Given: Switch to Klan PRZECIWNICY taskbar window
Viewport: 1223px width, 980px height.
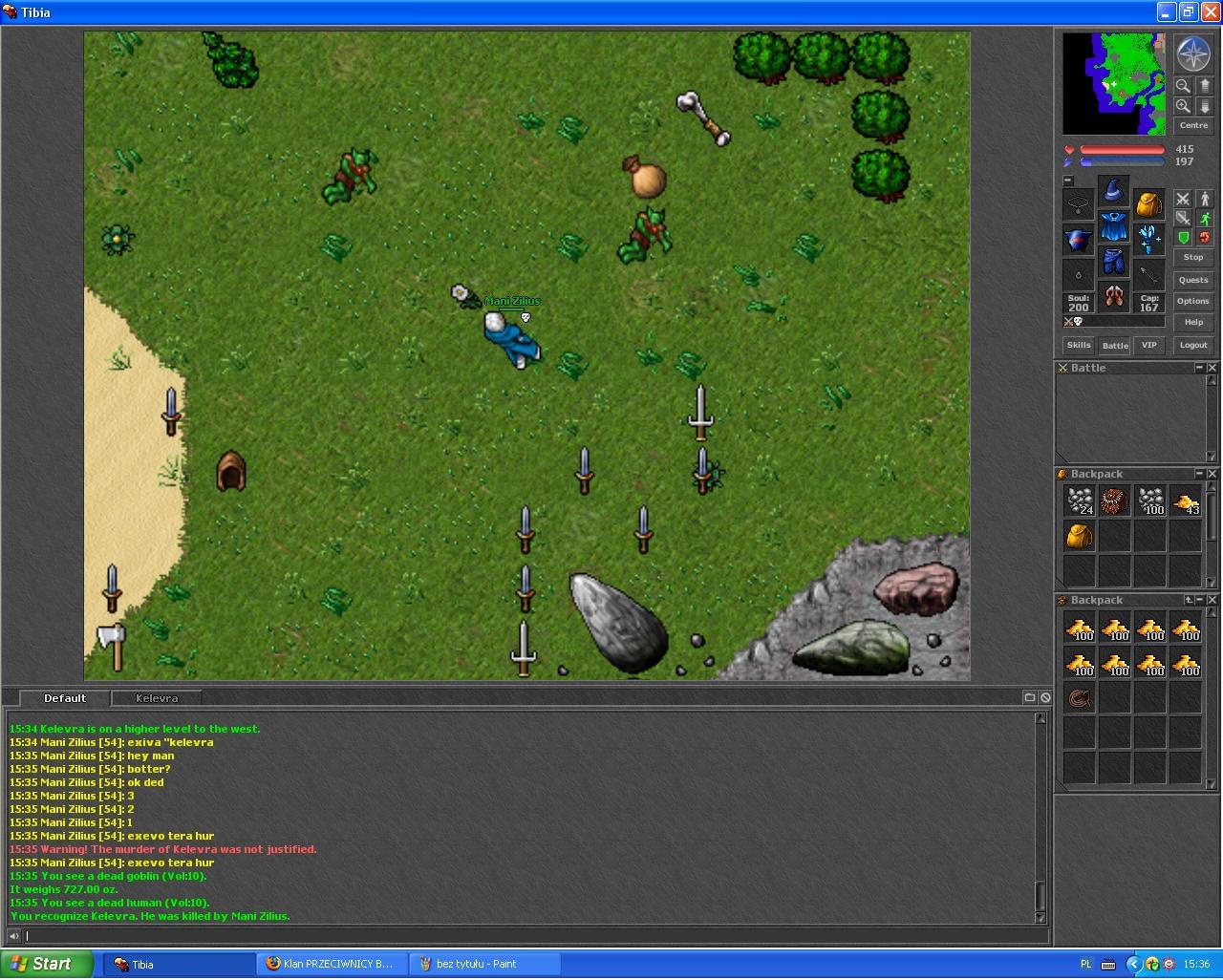Looking at the screenshot, I should (331, 964).
